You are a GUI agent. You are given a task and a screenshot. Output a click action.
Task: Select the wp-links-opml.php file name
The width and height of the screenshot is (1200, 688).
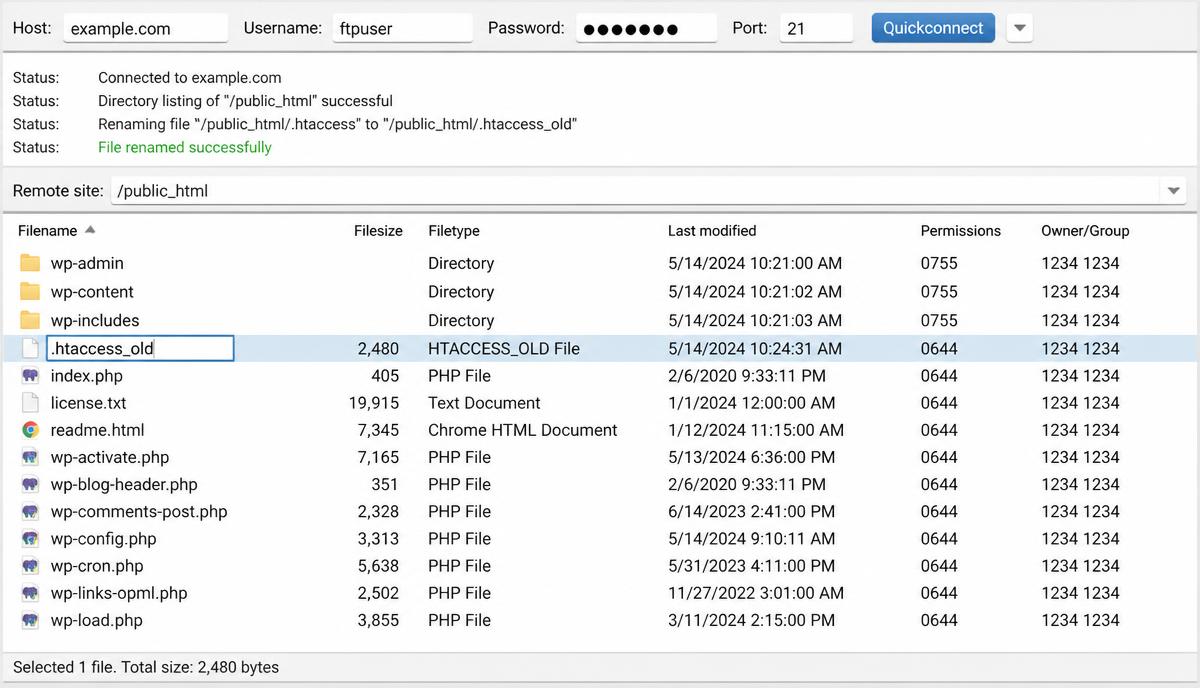tap(119, 593)
